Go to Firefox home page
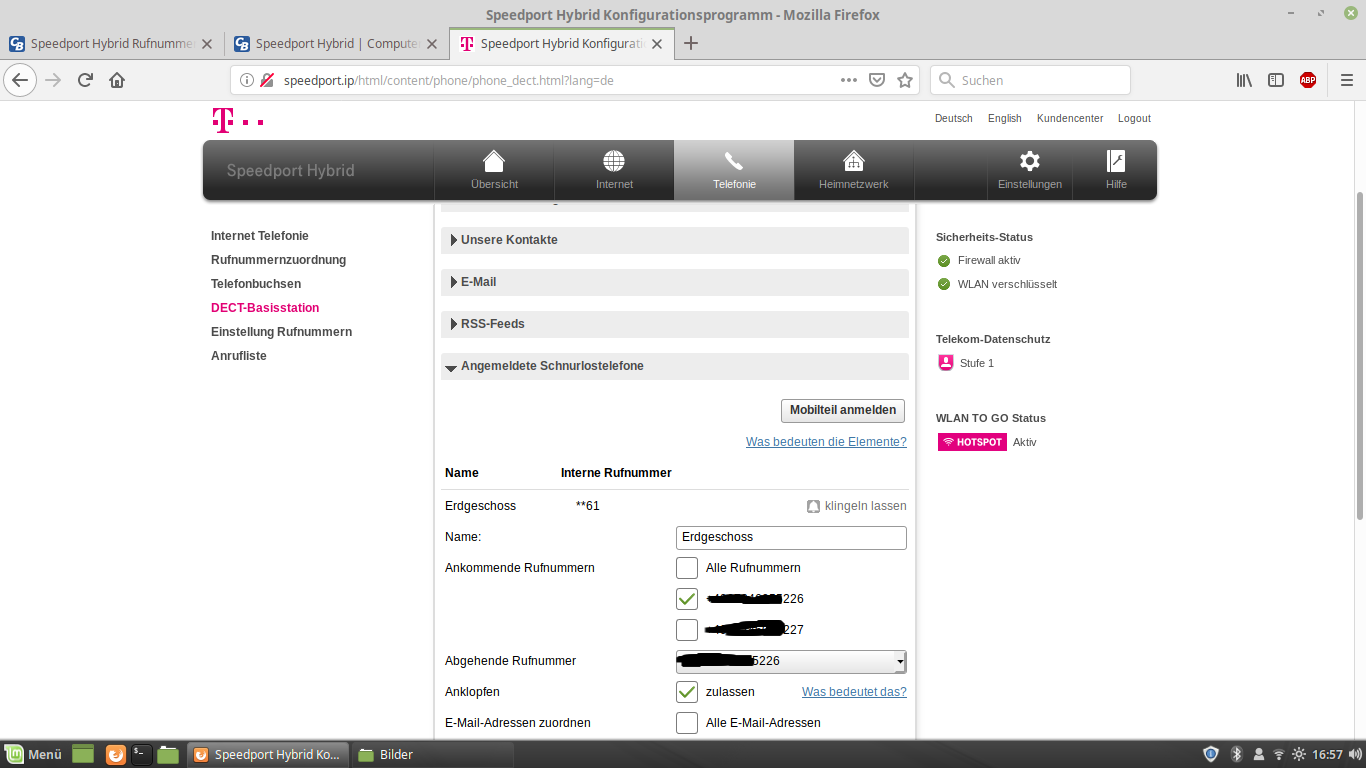Screen dimensions: 1366x768 pos(117,80)
